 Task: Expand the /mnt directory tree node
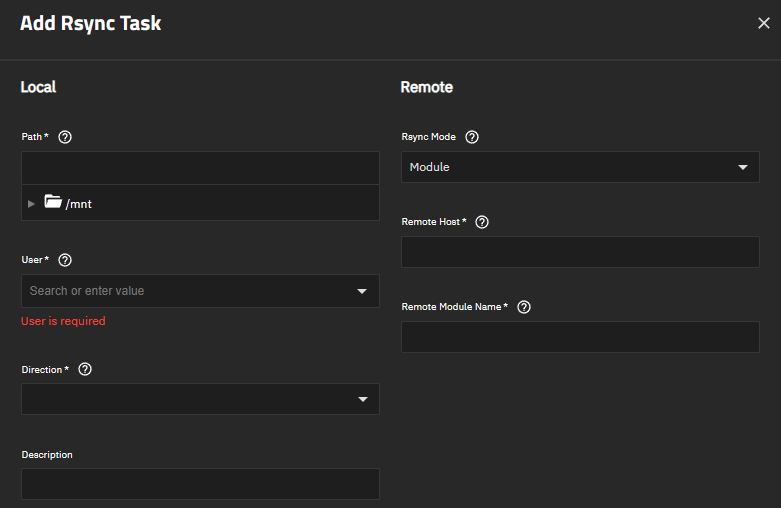point(31,204)
